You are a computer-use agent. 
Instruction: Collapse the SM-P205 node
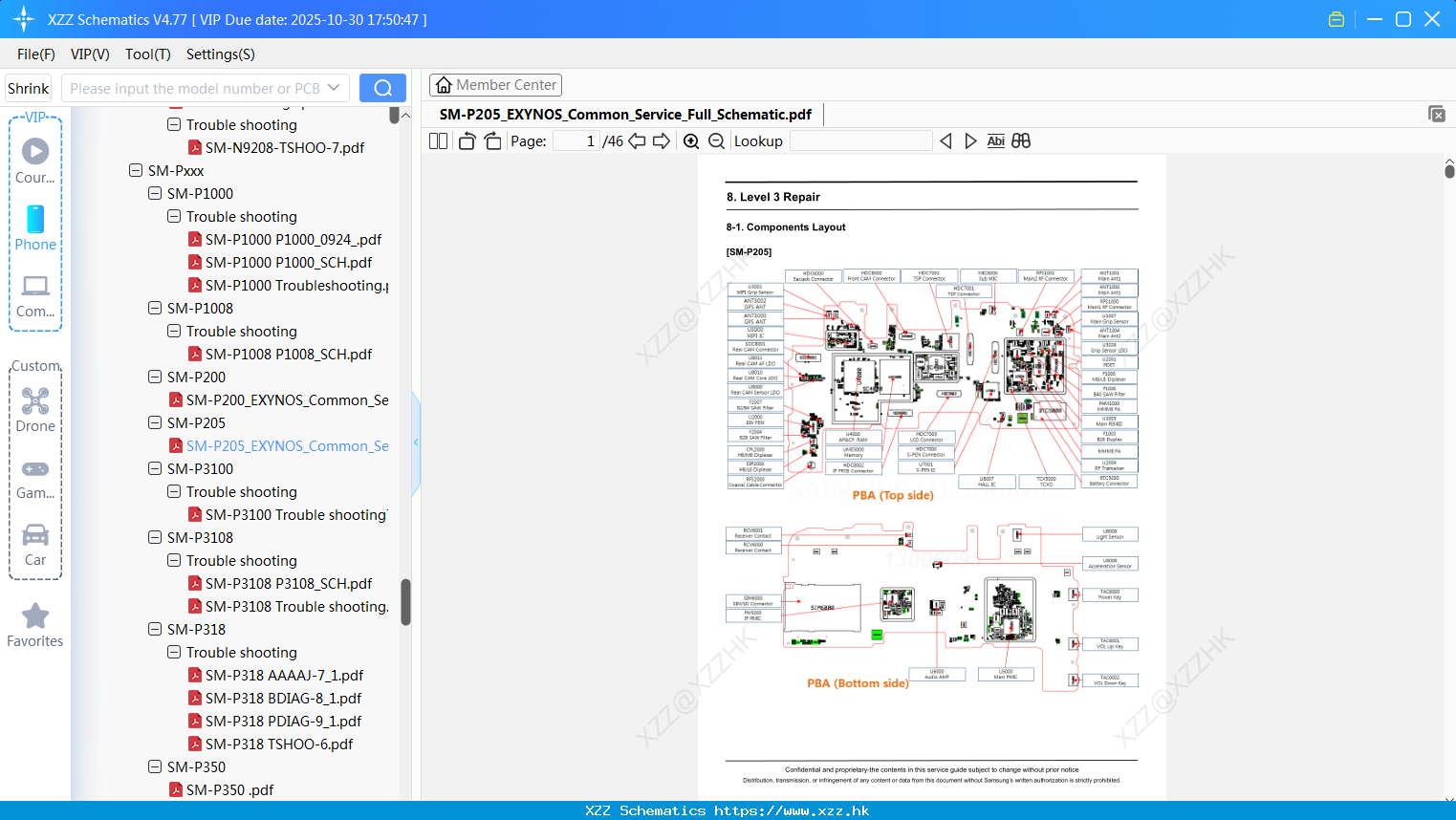[x=155, y=422]
